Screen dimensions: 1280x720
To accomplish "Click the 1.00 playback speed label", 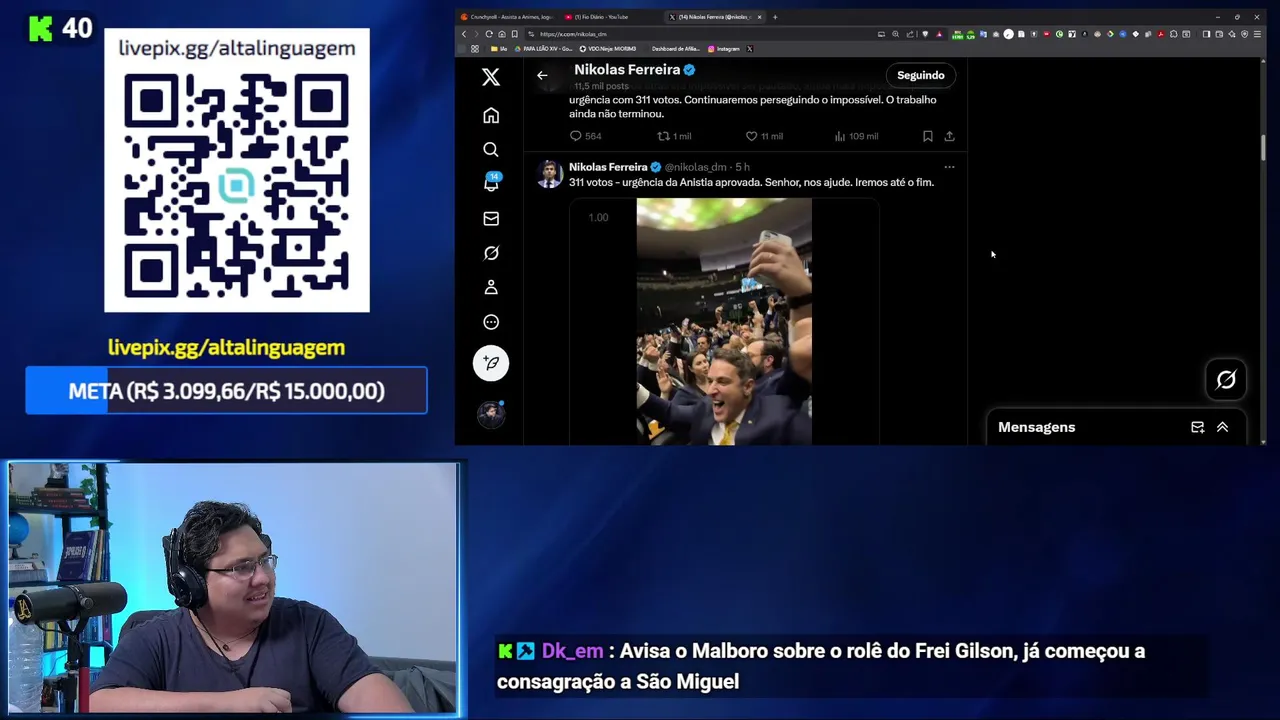I will (x=598, y=217).
